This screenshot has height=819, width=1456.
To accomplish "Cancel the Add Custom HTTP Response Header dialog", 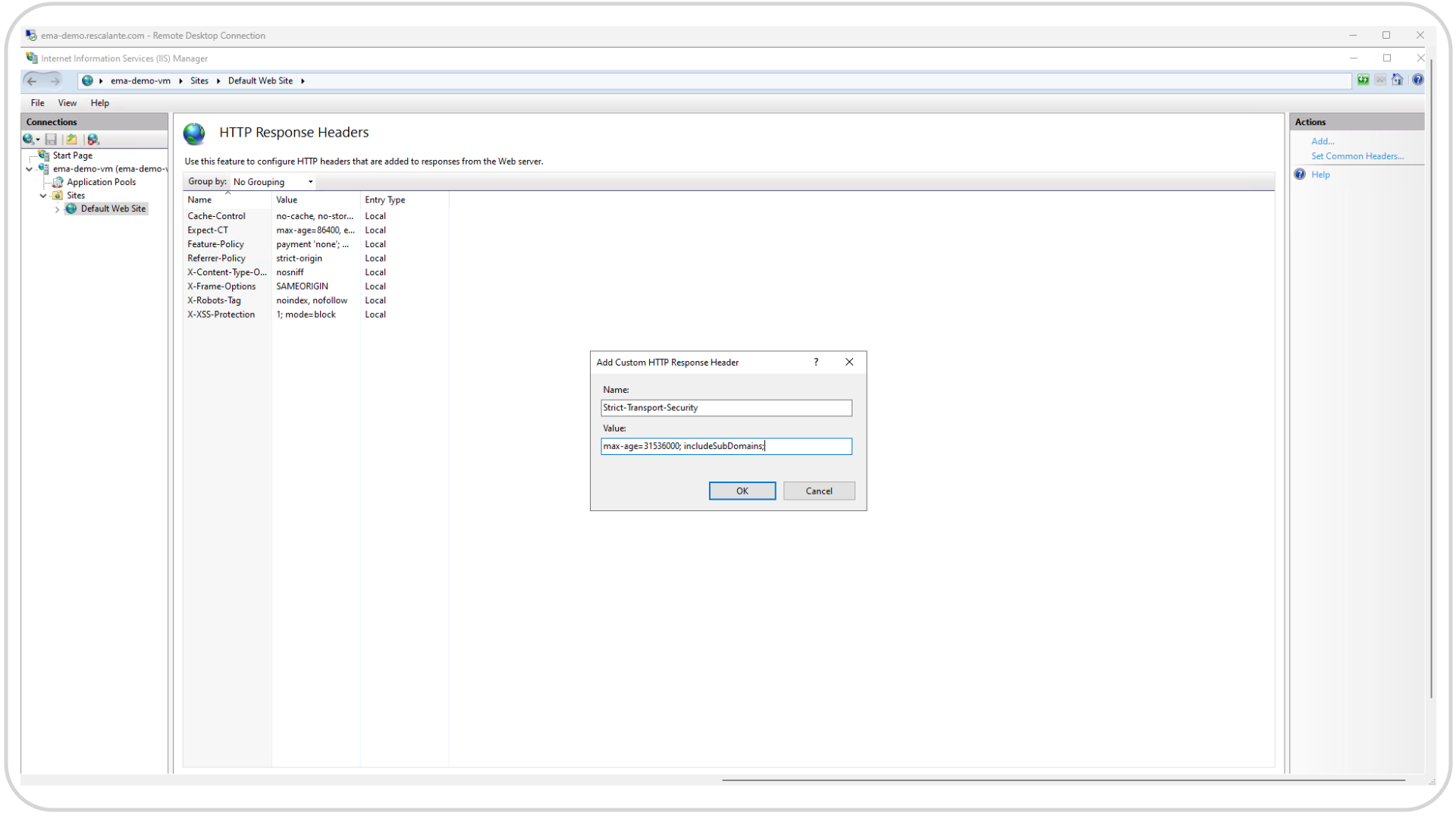I will [x=819, y=491].
